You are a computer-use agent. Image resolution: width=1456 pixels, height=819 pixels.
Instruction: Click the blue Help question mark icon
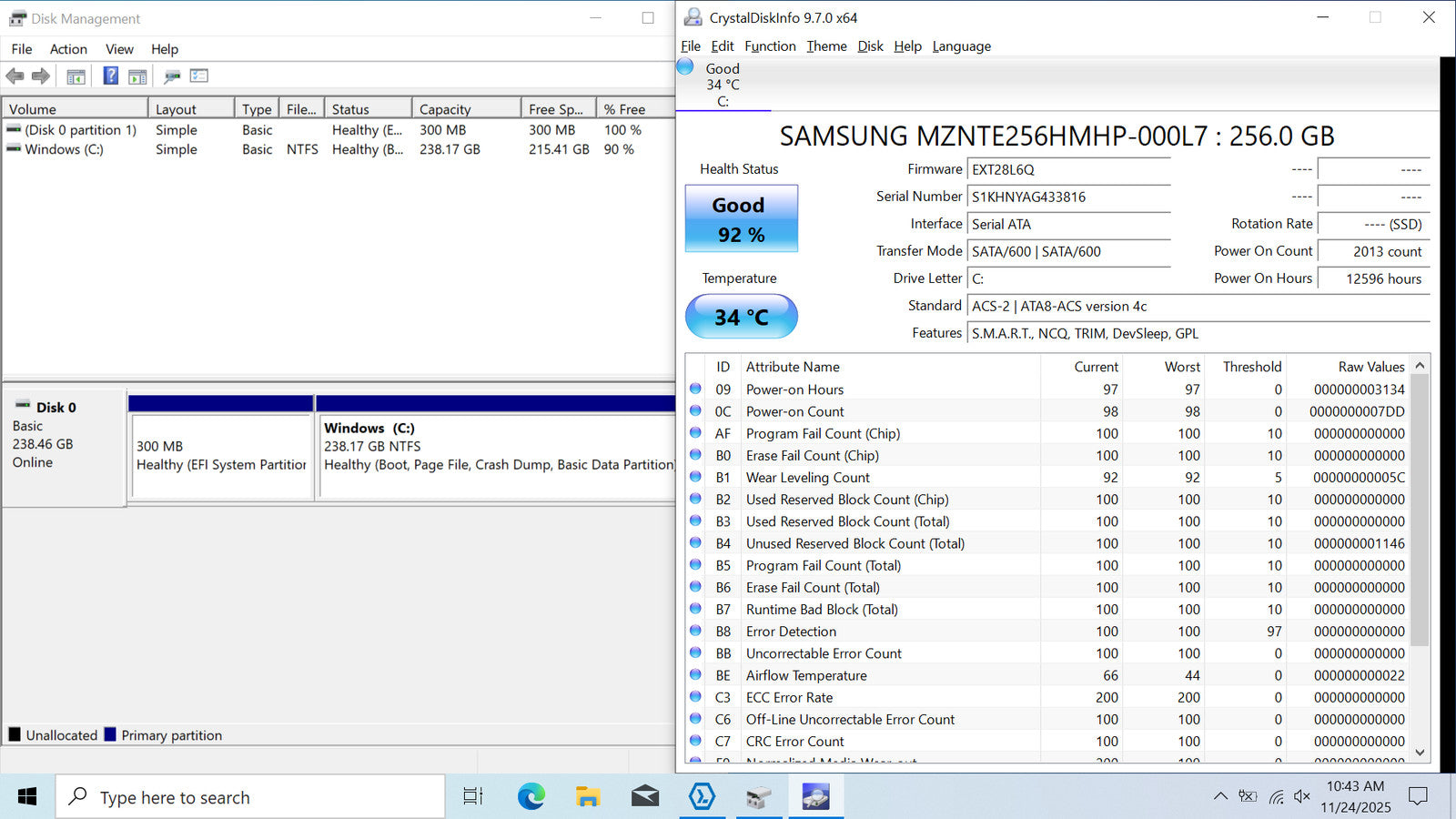[110, 76]
